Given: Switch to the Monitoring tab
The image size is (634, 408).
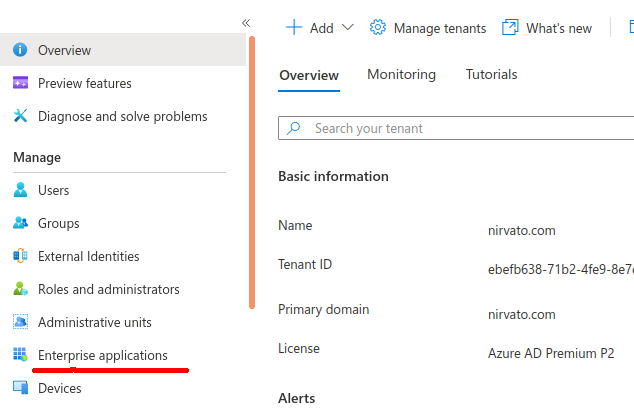Looking at the screenshot, I should click(x=402, y=74).
